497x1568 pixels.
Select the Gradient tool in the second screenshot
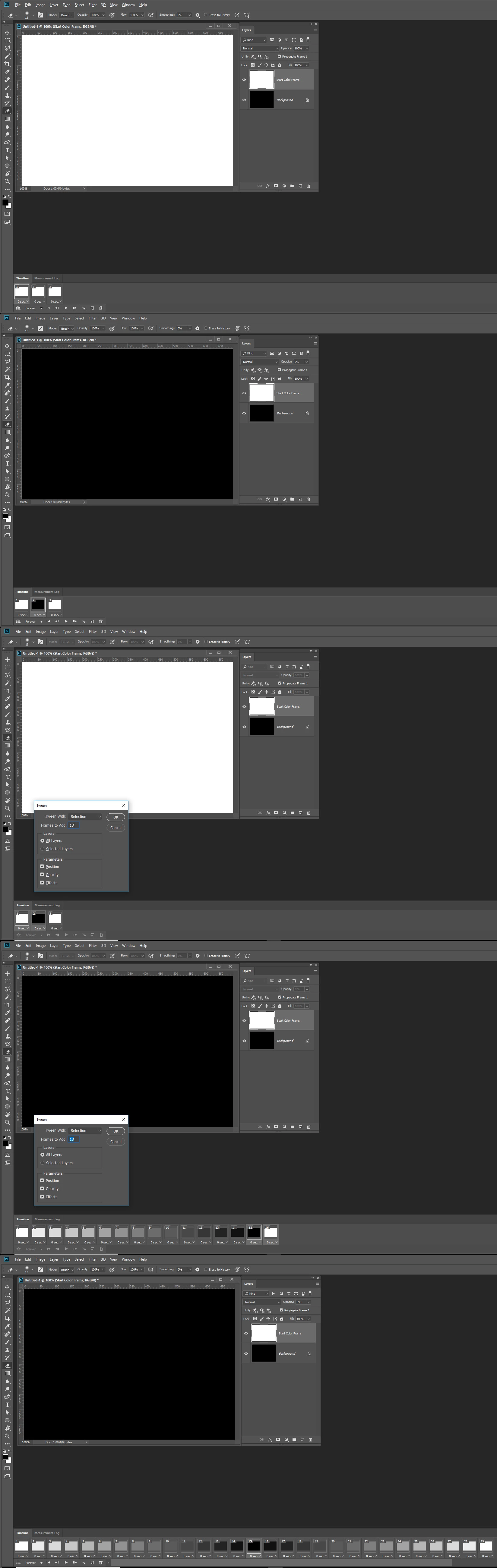[x=7, y=432]
